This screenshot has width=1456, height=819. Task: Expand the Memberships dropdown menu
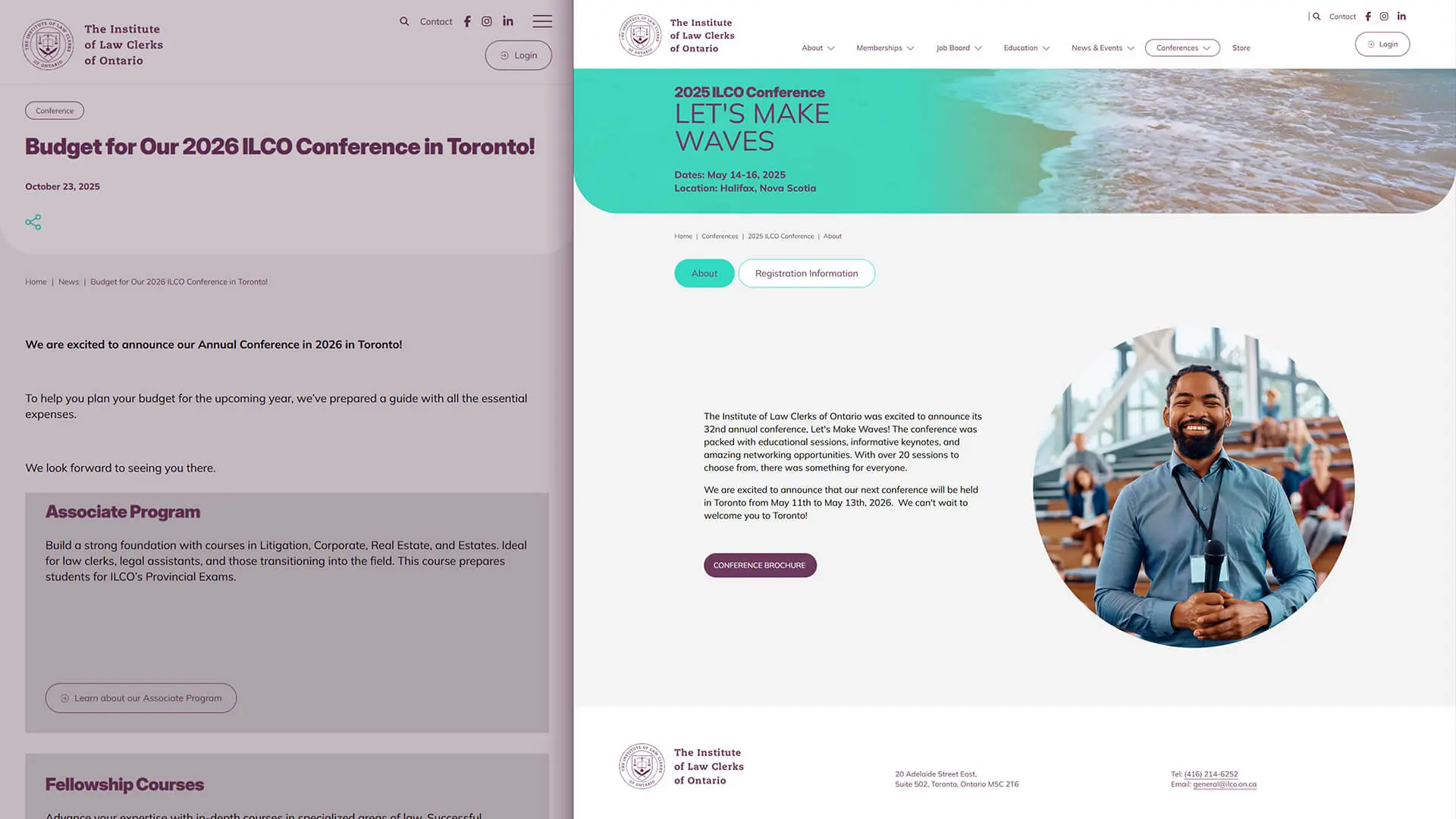885,48
